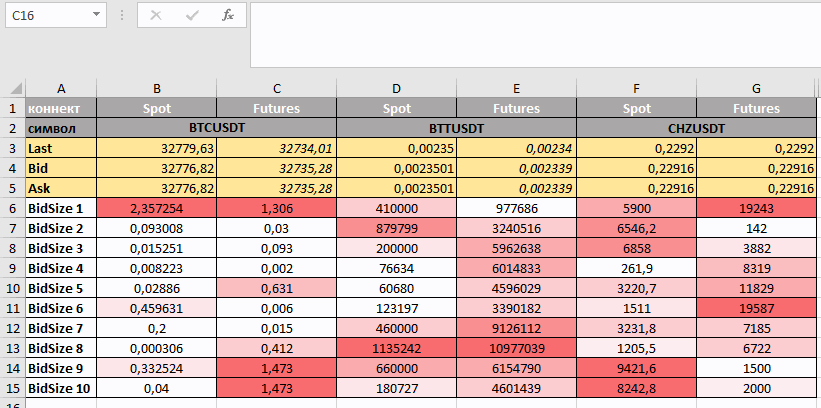This screenshot has height=408, width=821.
Task: Click the three-dot name box resize handle
Action: coord(122,16)
